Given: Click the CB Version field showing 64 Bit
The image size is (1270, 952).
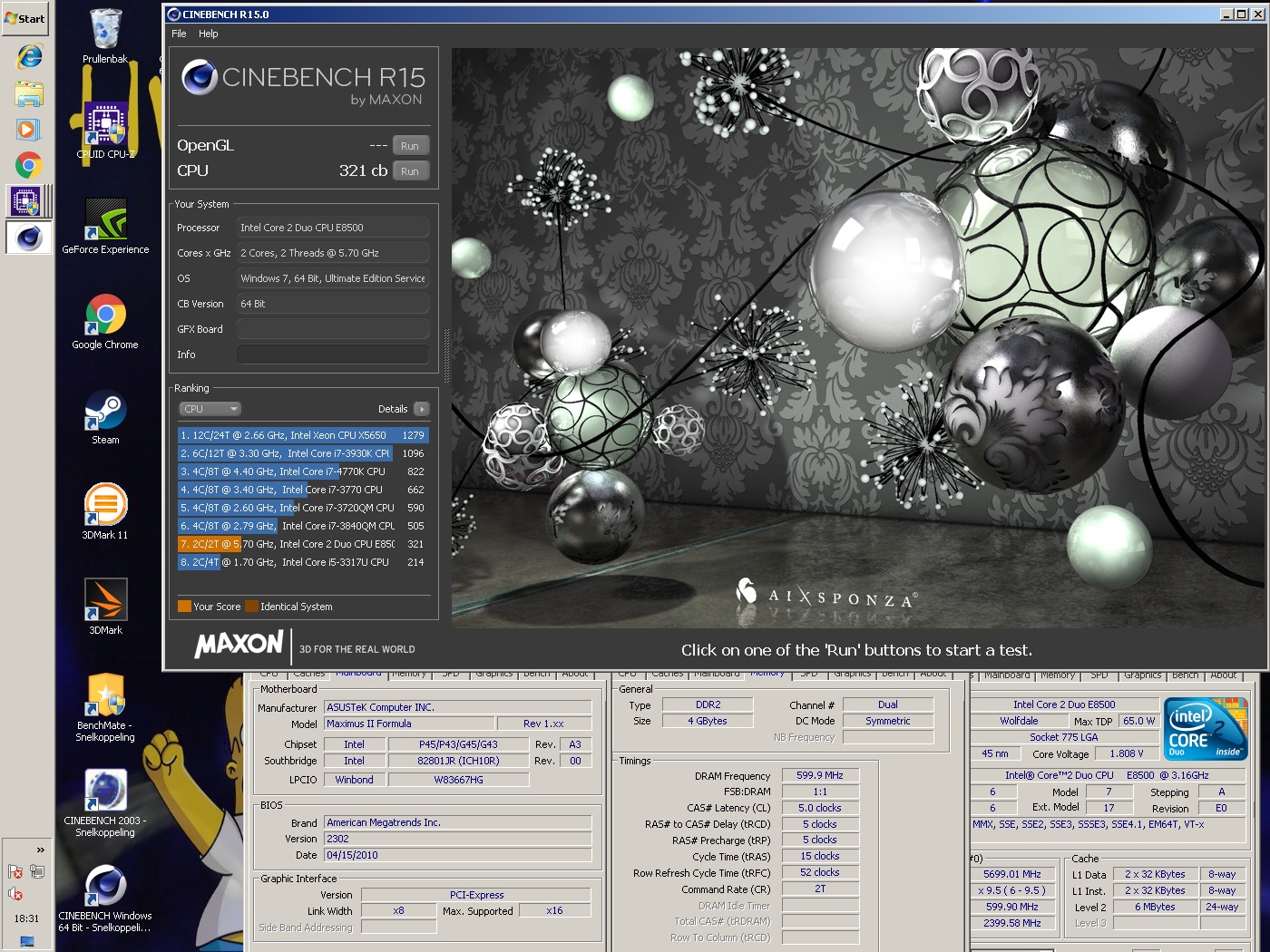Looking at the screenshot, I should pyautogui.click(x=332, y=304).
